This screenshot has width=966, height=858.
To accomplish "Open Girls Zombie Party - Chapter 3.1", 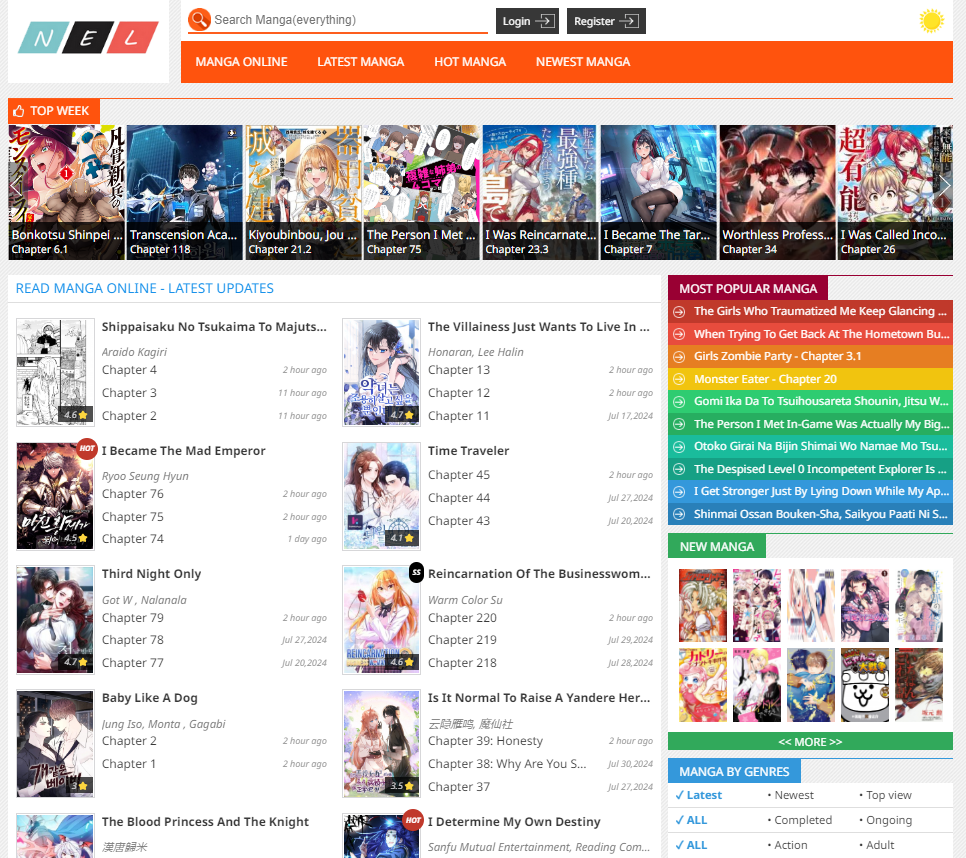I will 777,356.
